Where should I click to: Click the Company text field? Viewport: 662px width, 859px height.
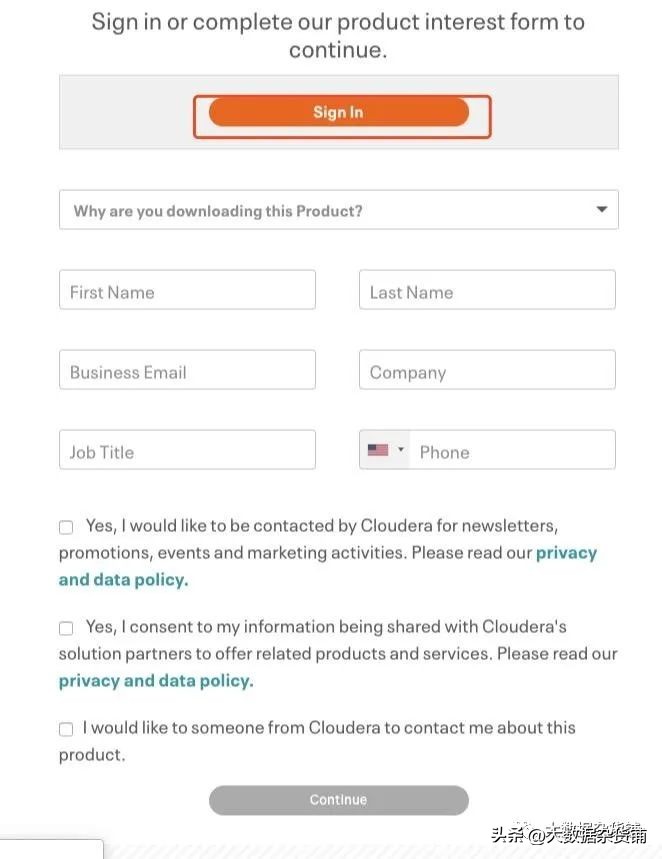(x=487, y=372)
